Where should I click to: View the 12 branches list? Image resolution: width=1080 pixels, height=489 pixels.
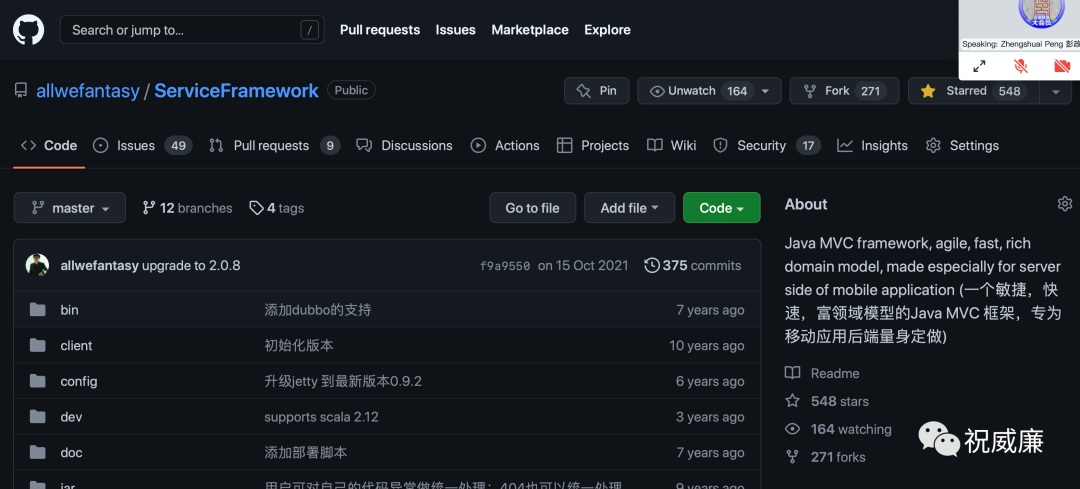187,208
